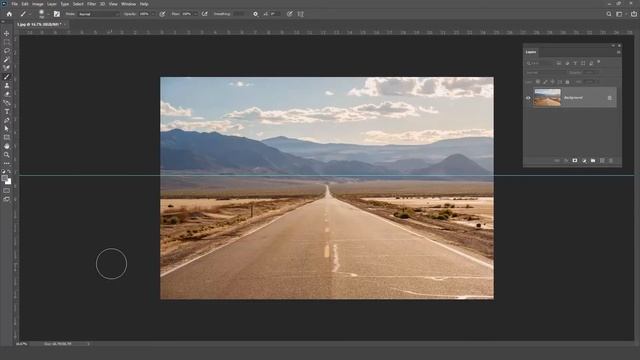The width and height of the screenshot is (640, 360).
Task: Open the tool preset picker arrow
Action: (30, 14)
